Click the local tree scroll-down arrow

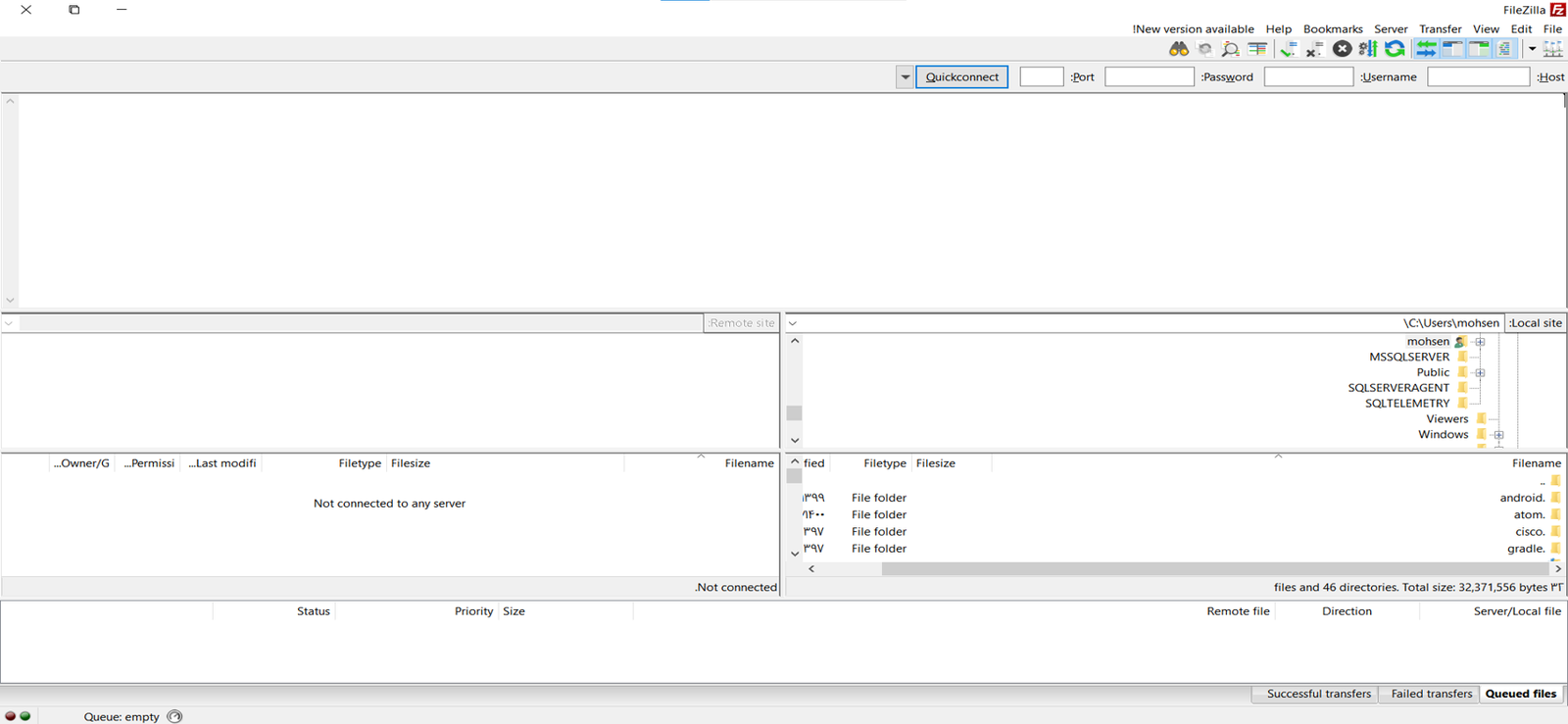coord(795,440)
